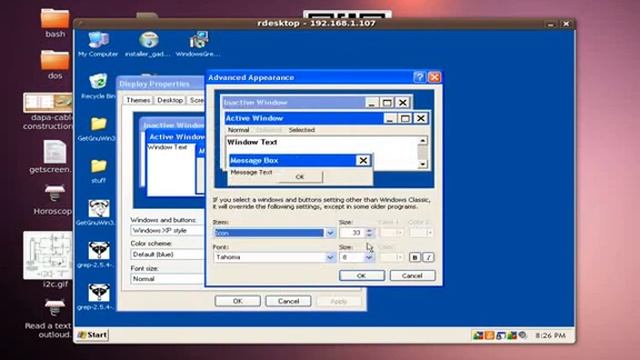Click the preview scrollbar down arrow
Image resolution: width=640 pixels, height=360 pixels.
422,164
